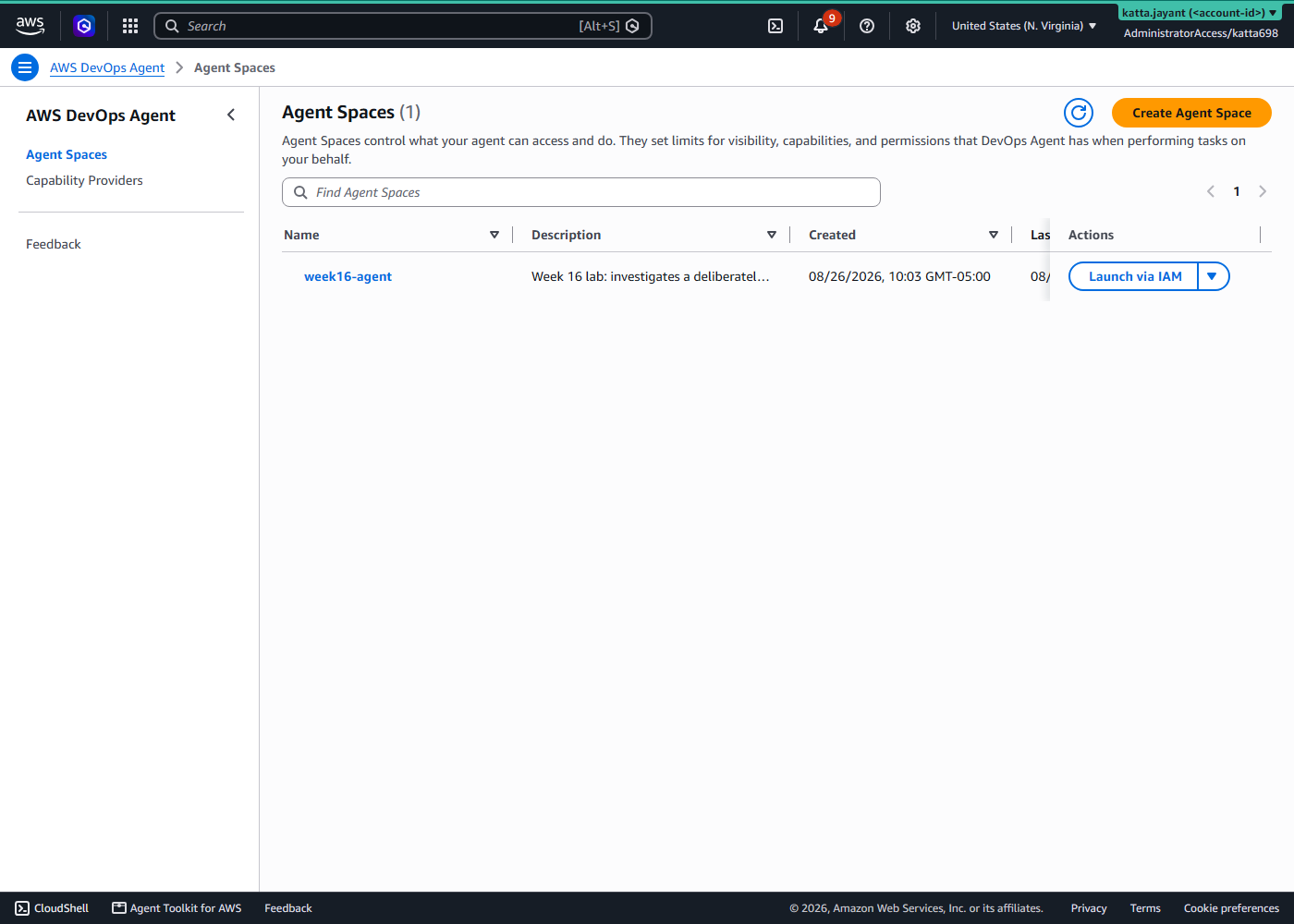Collapse the AWS DevOps Agent sidebar
Image resolution: width=1294 pixels, height=924 pixels.
coord(231,115)
